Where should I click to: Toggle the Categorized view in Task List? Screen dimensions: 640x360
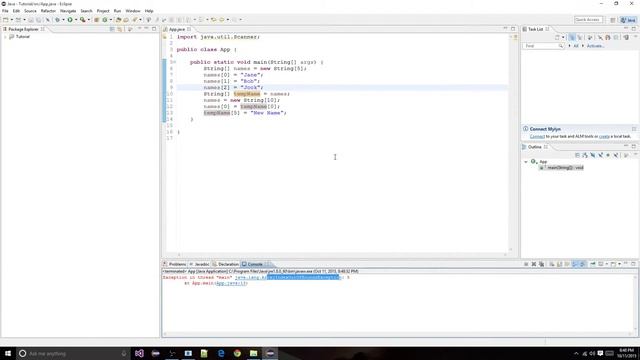[572, 38]
